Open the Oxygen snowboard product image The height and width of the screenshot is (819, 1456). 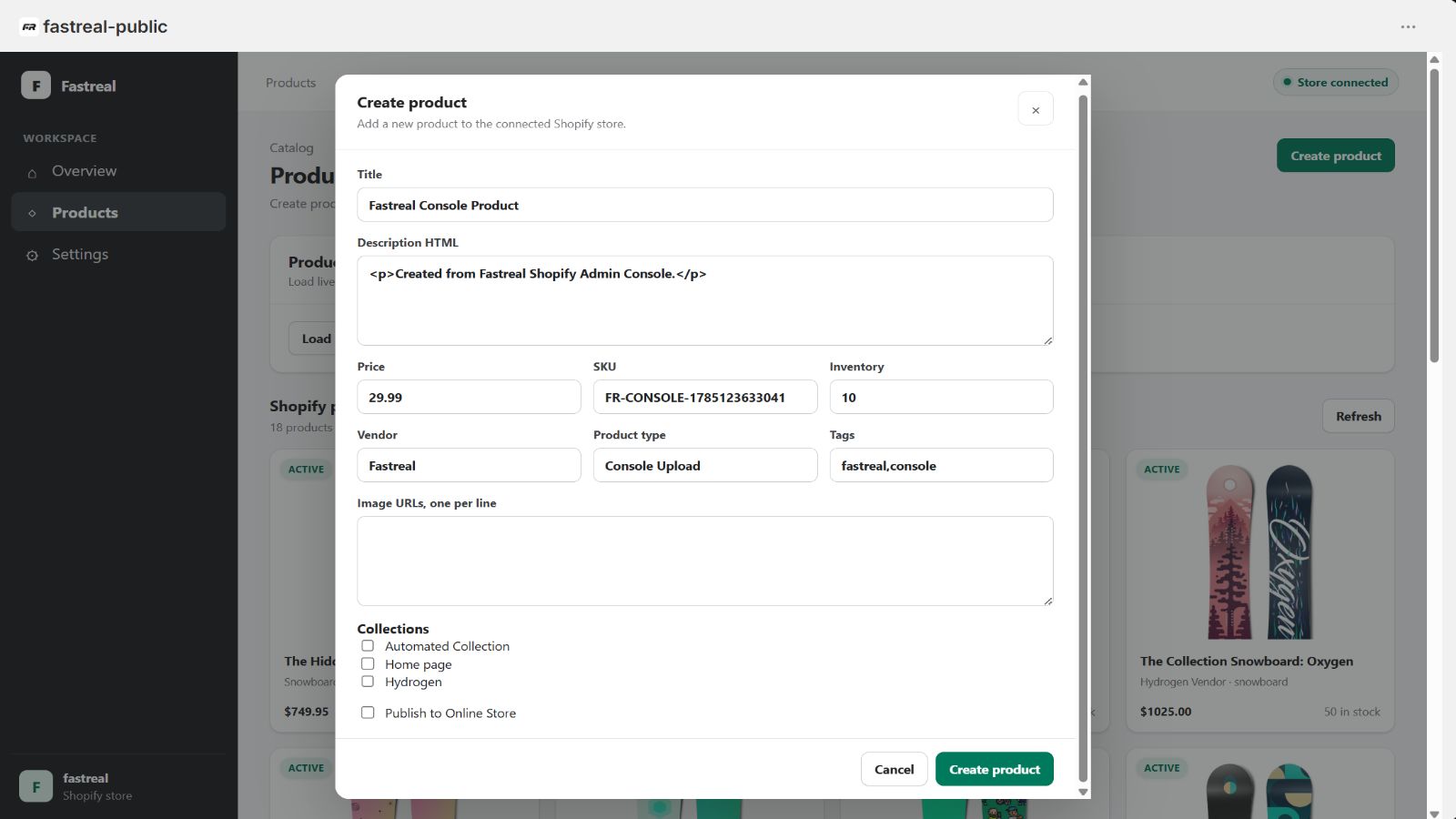1260,551
